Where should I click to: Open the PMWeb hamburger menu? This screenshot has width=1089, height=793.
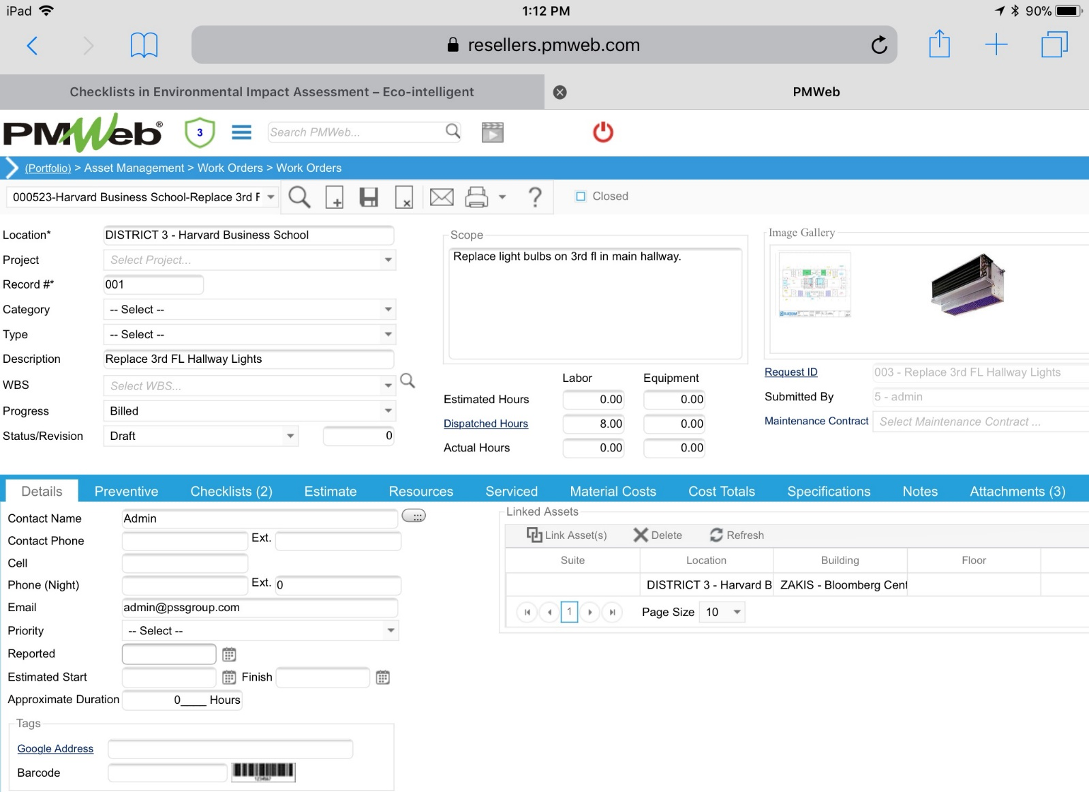[x=242, y=132]
